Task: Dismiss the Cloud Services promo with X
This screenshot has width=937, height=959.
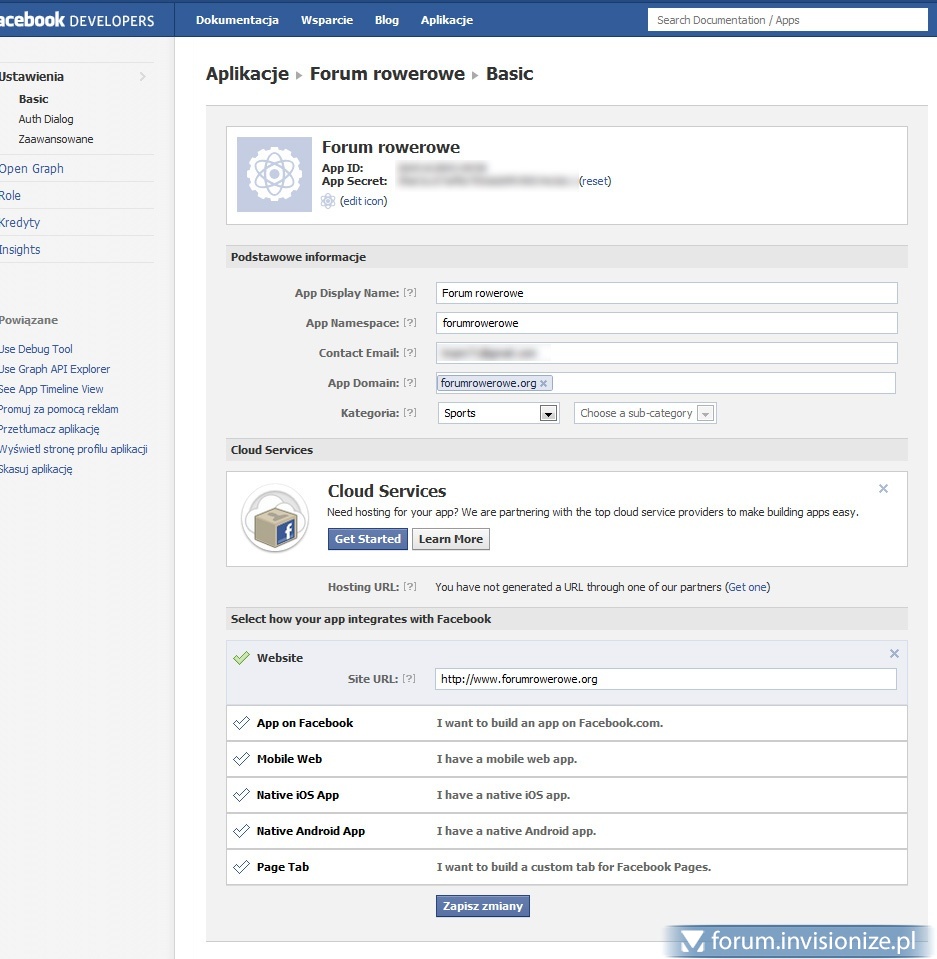Action: [883, 489]
